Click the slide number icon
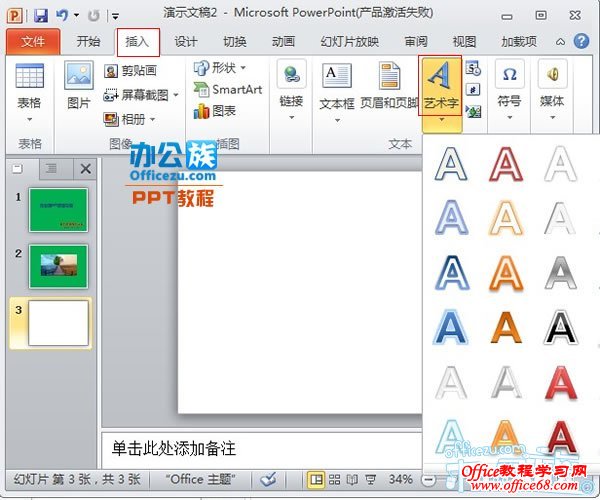This screenshot has height=500, width=600. coord(473,90)
